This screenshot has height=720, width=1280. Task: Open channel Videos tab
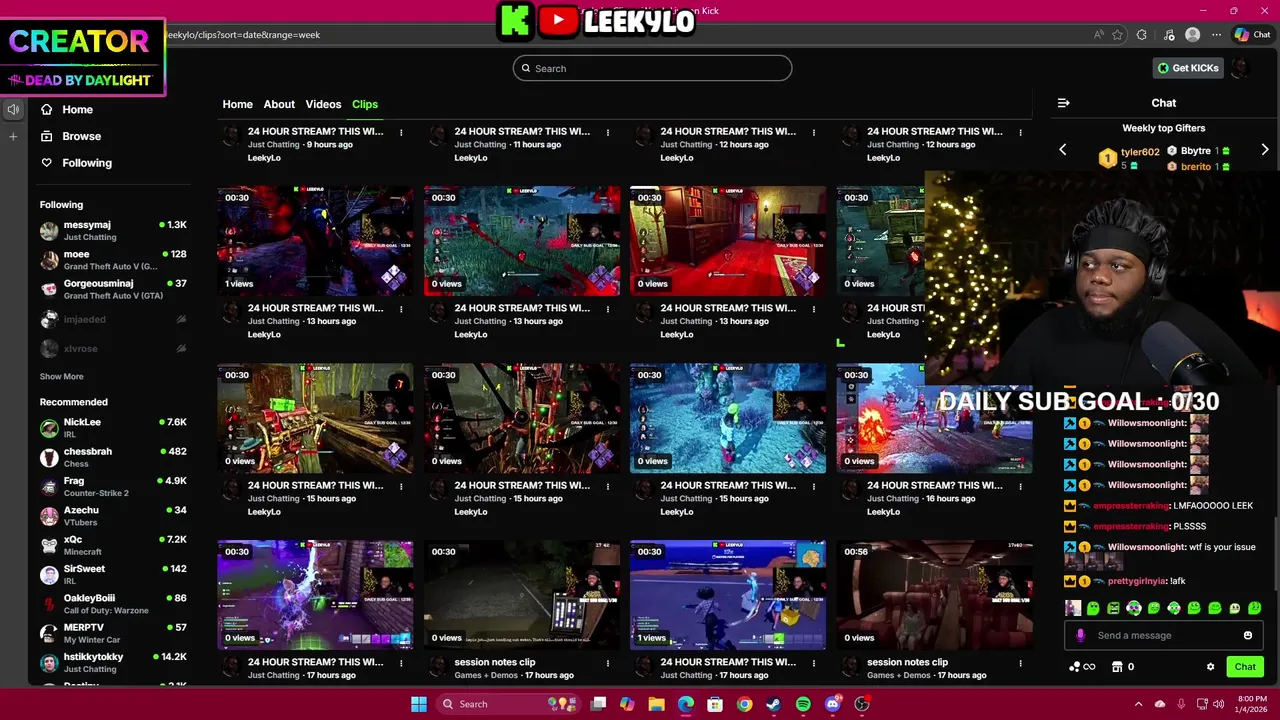(323, 104)
